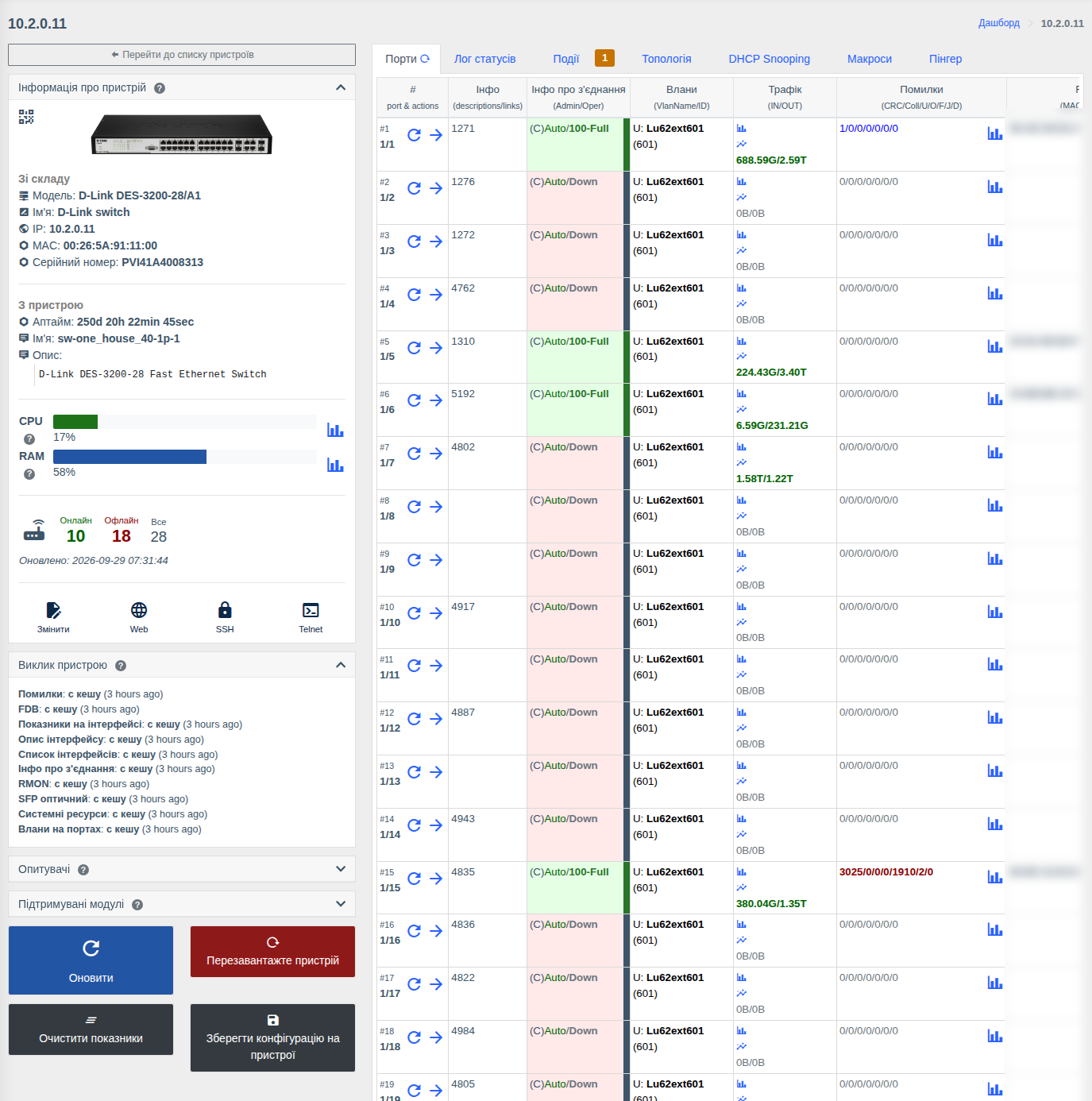Open the QR code icon for the device
The width and height of the screenshot is (1092, 1101).
26,117
